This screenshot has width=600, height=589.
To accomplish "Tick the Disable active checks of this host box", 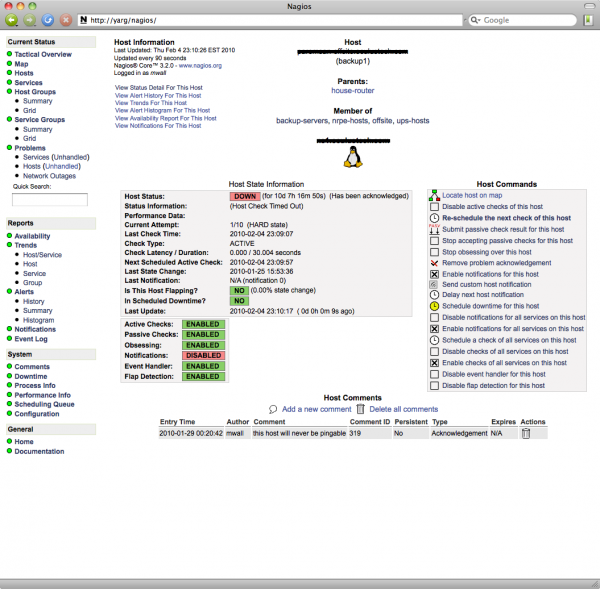I will point(433,207).
